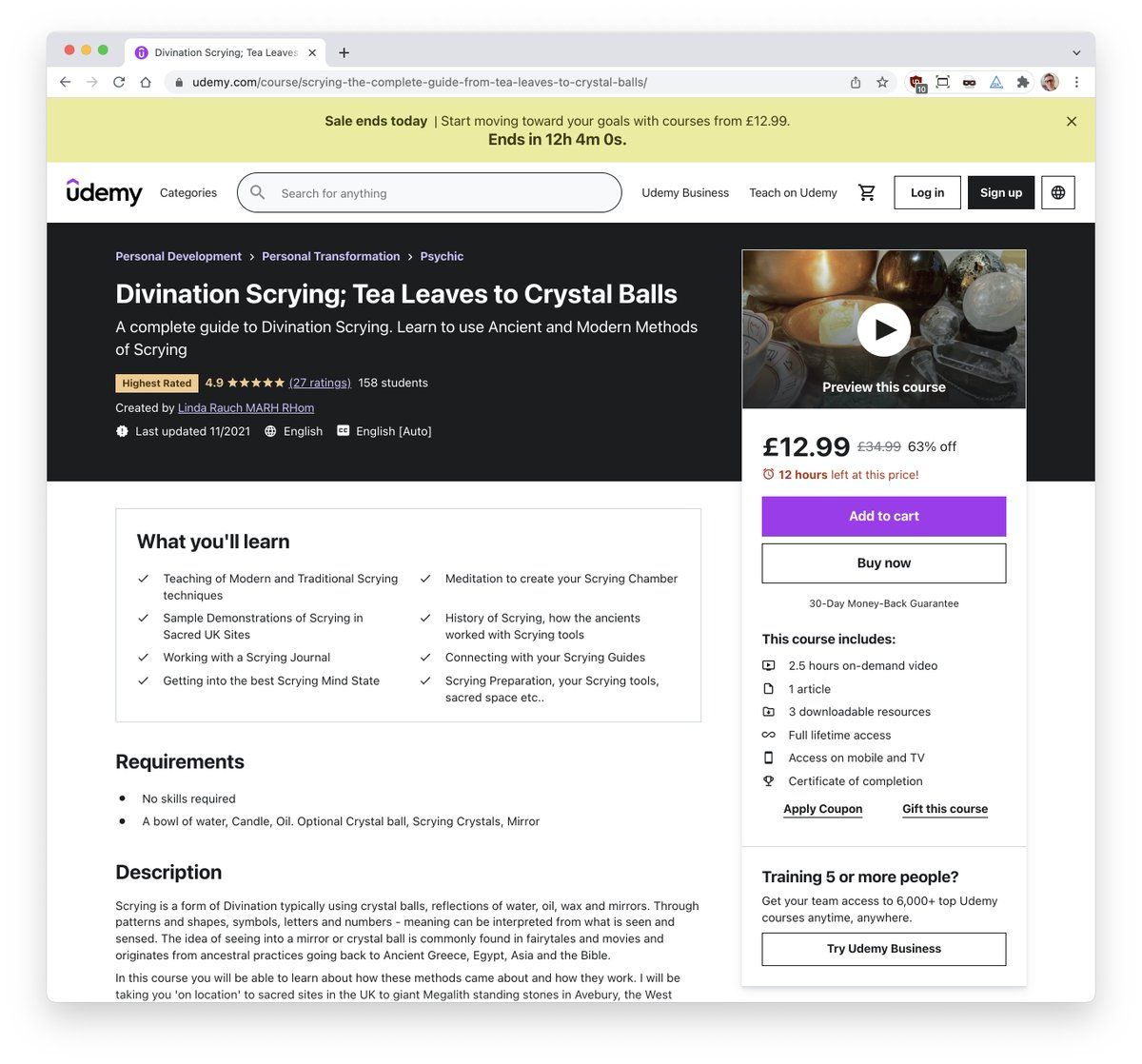Select the Teach on Udemy item
The width and height of the screenshot is (1142, 1064).
(x=793, y=192)
